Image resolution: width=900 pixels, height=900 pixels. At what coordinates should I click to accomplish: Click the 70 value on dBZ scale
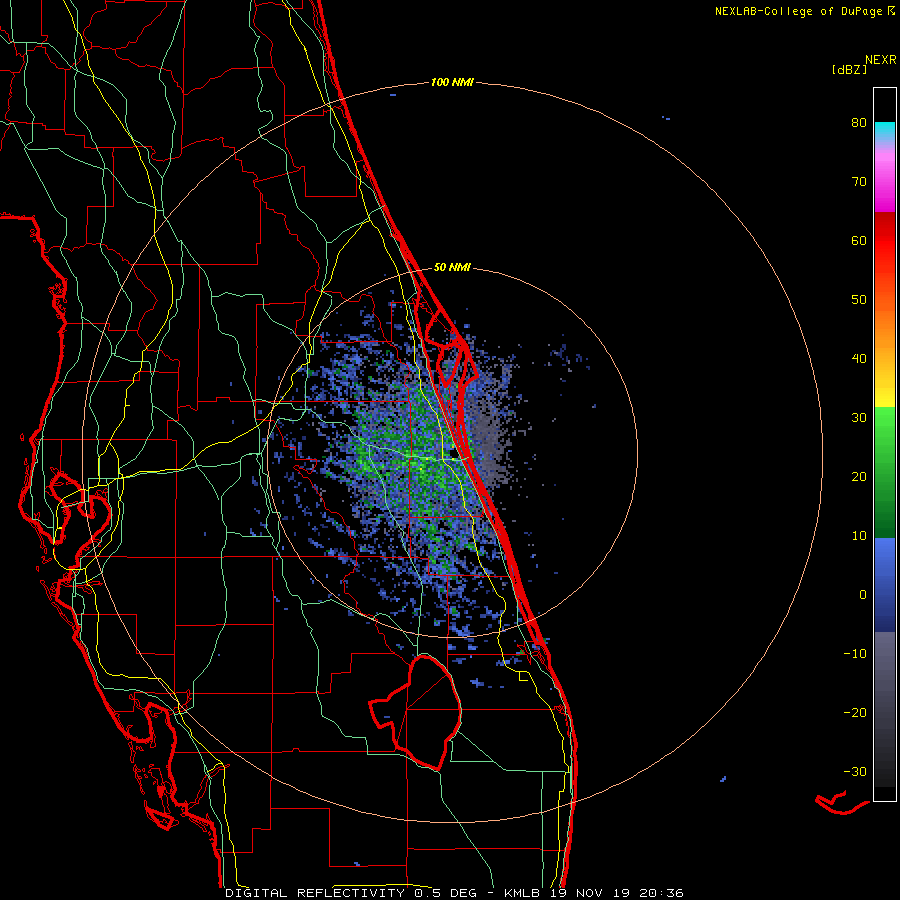point(859,182)
